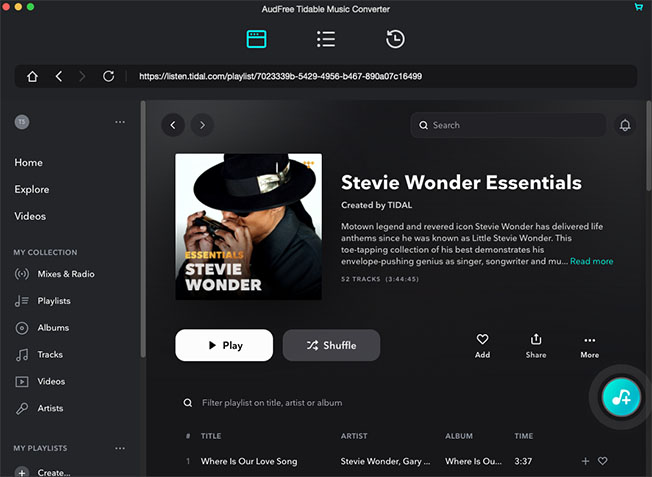Click the Albums disc icon
This screenshot has width=652, height=477.
(x=22, y=328)
